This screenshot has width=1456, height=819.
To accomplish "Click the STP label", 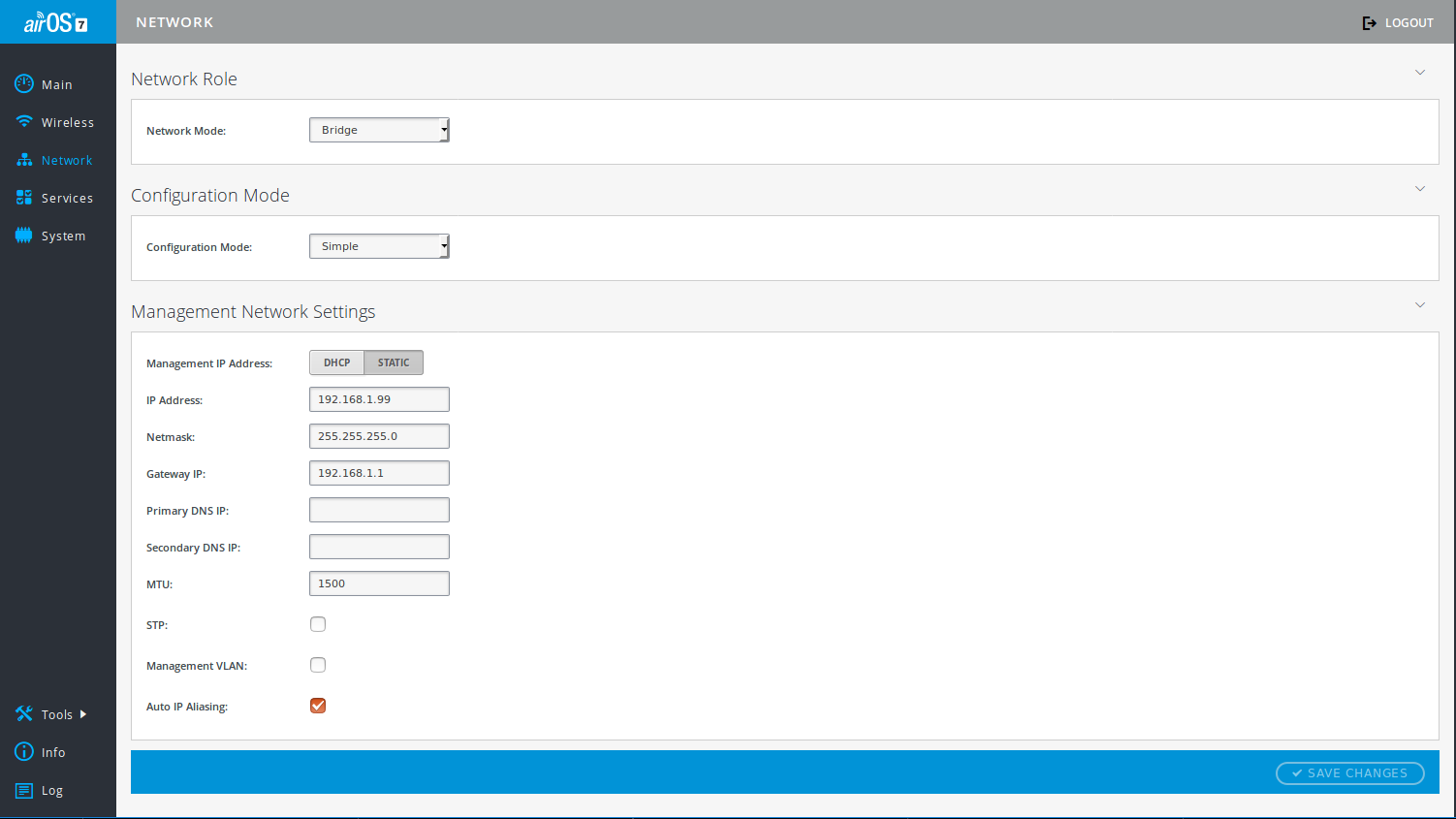I will pos(157,625).
